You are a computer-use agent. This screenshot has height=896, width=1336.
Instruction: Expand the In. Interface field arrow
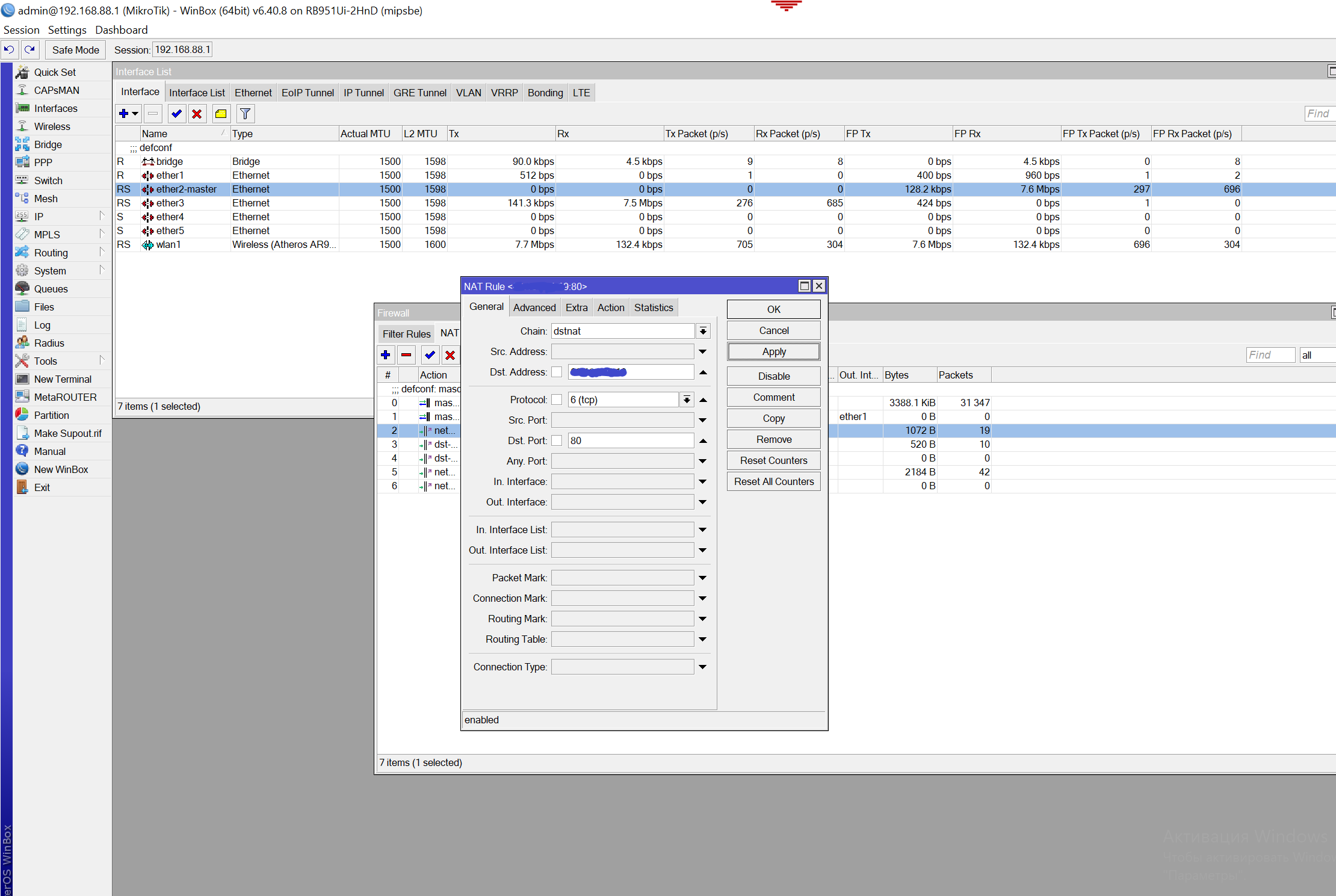click(x=703, y=481)
